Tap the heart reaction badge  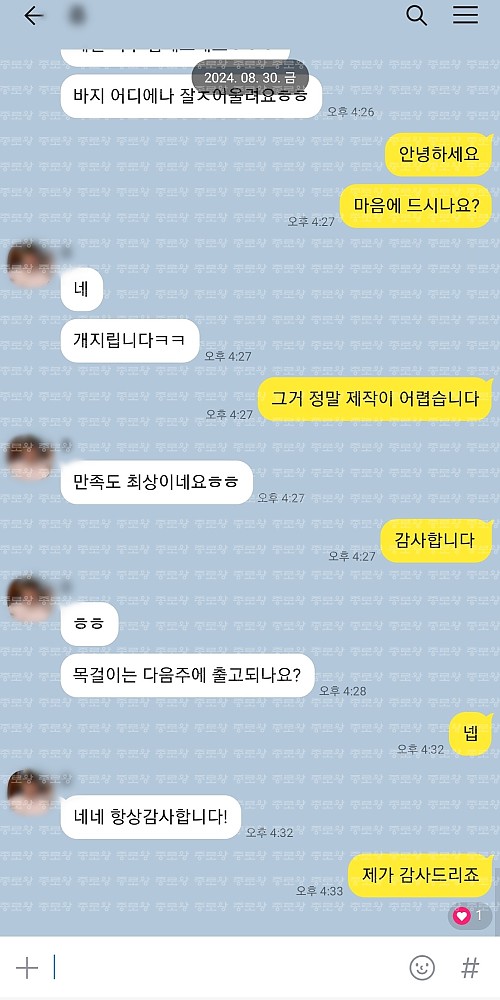(x=470, y=916)
